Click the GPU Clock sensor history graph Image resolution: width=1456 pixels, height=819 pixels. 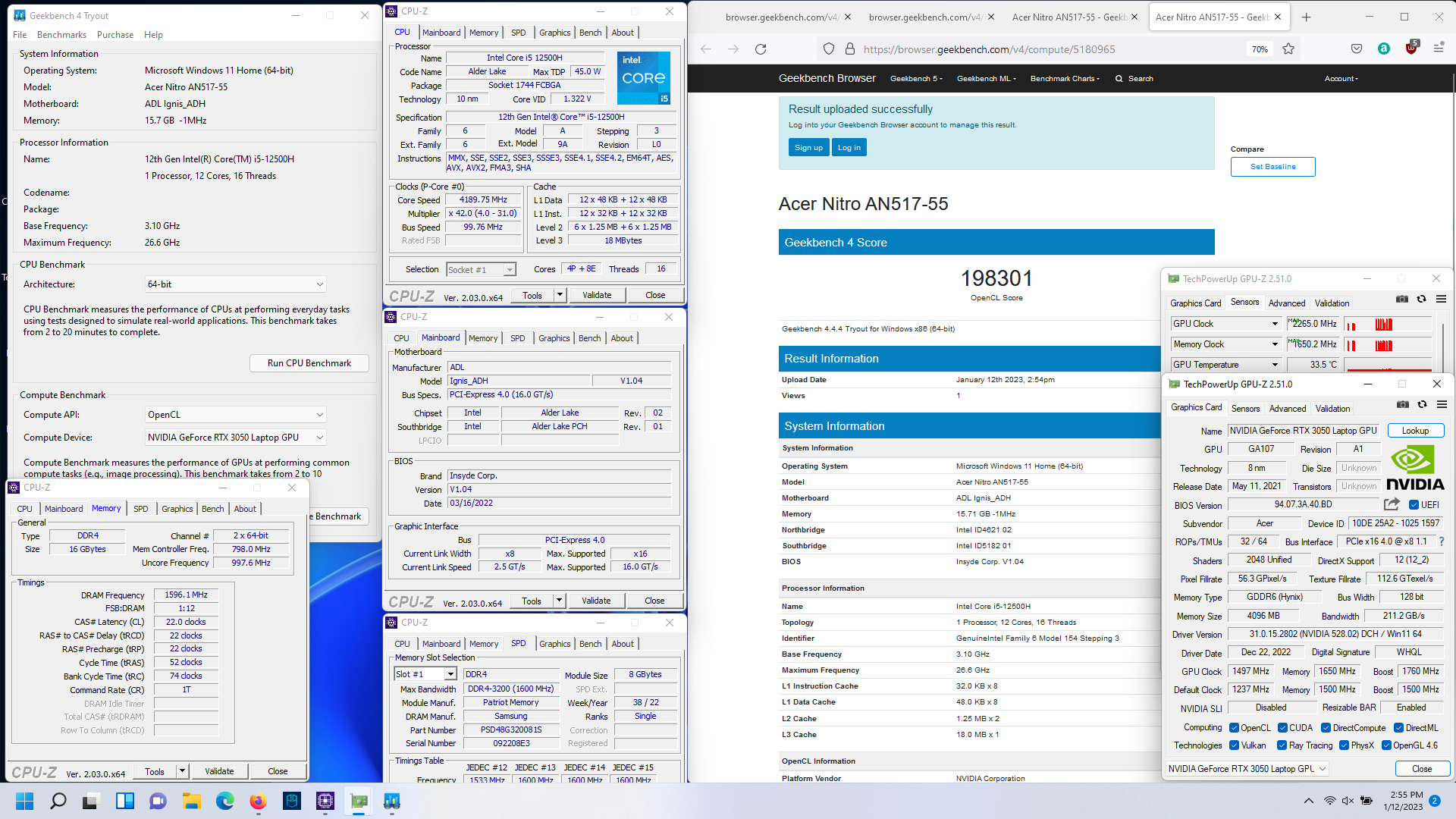click(1388, 325)
